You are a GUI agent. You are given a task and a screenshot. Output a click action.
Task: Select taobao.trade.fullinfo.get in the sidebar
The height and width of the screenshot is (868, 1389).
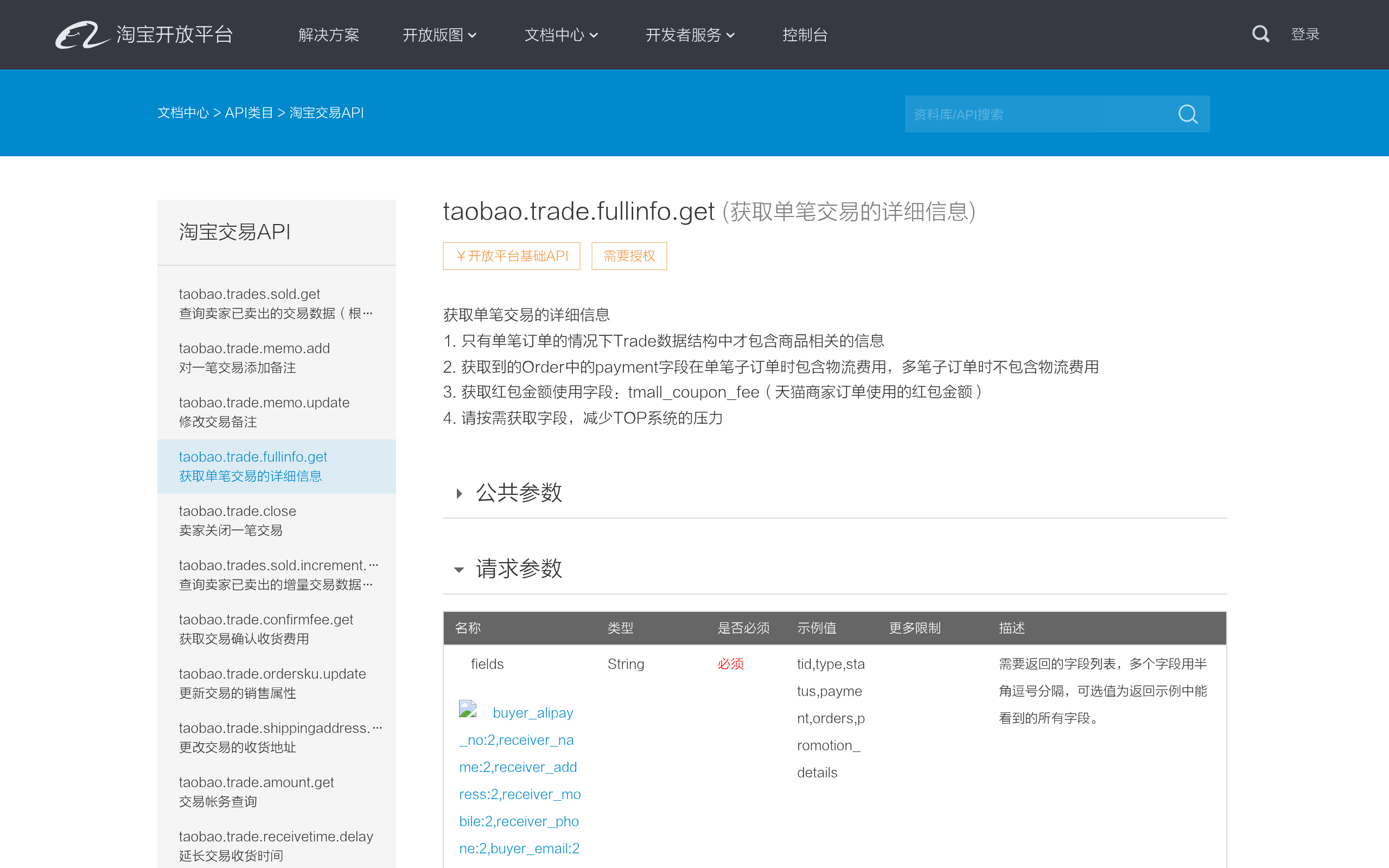coord(277,466)
